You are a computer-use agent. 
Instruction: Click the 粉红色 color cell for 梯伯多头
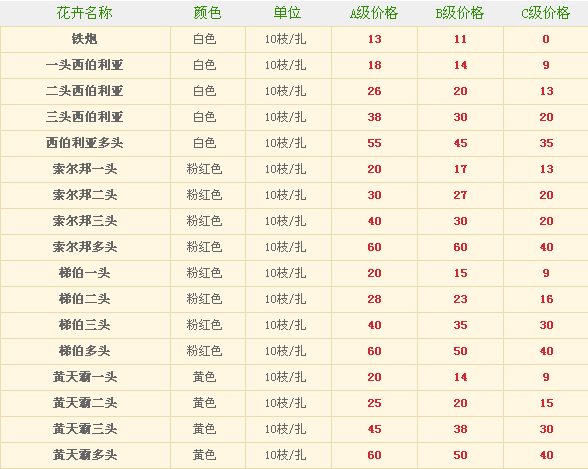pos(204,351)
